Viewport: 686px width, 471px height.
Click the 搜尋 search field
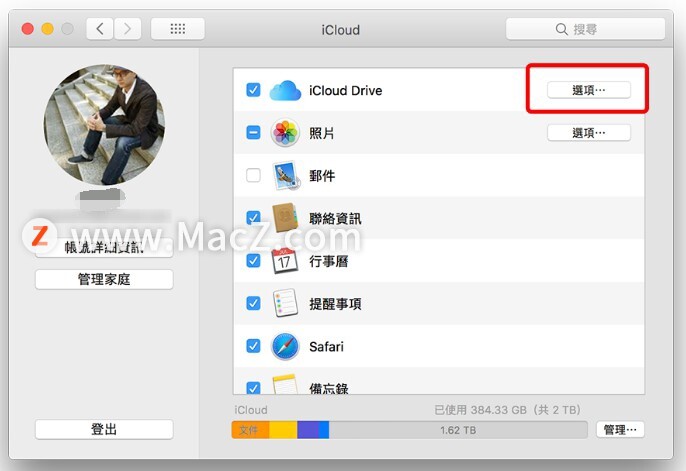tap(585, 29)
